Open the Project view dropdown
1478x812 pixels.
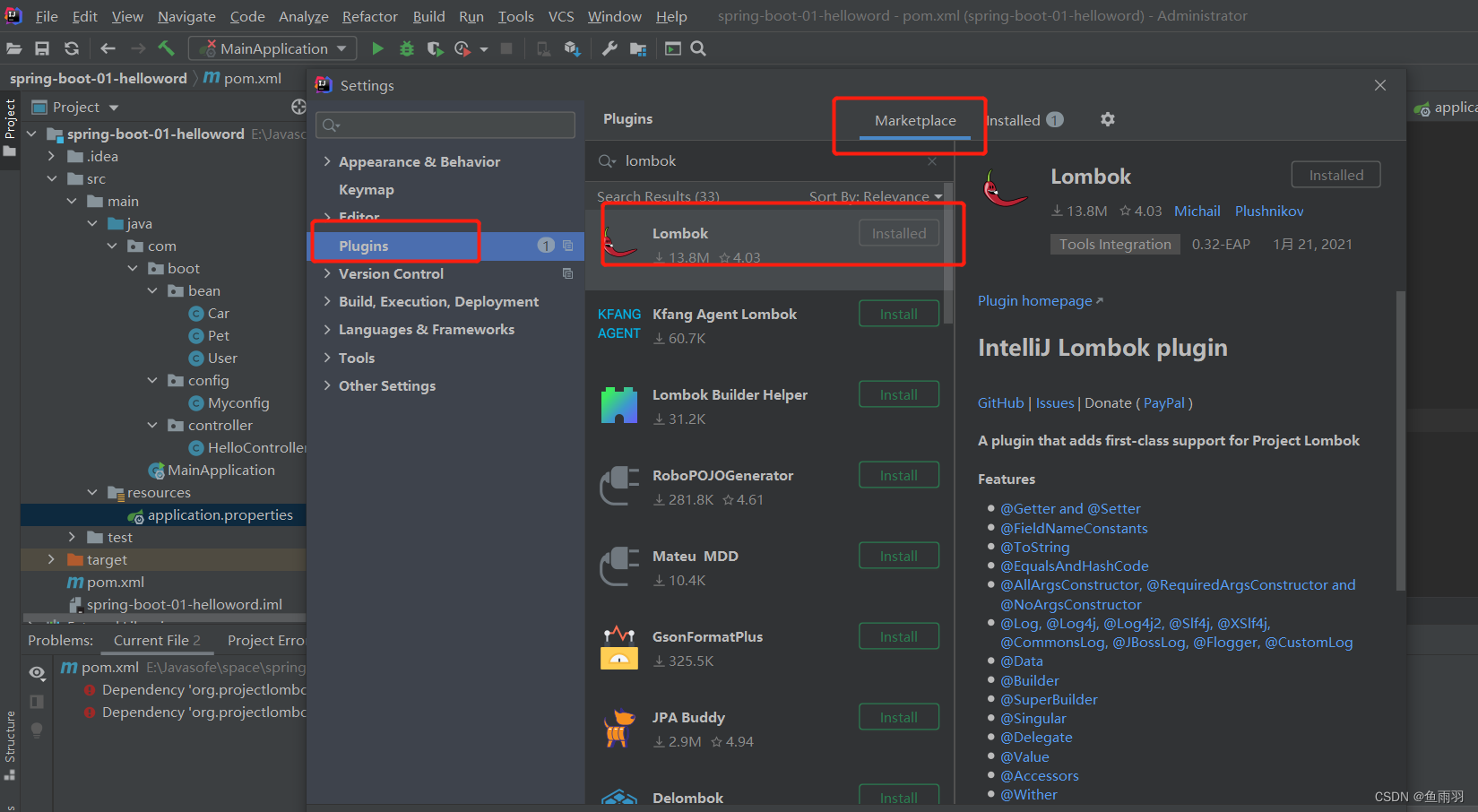[x=114, y=108]
